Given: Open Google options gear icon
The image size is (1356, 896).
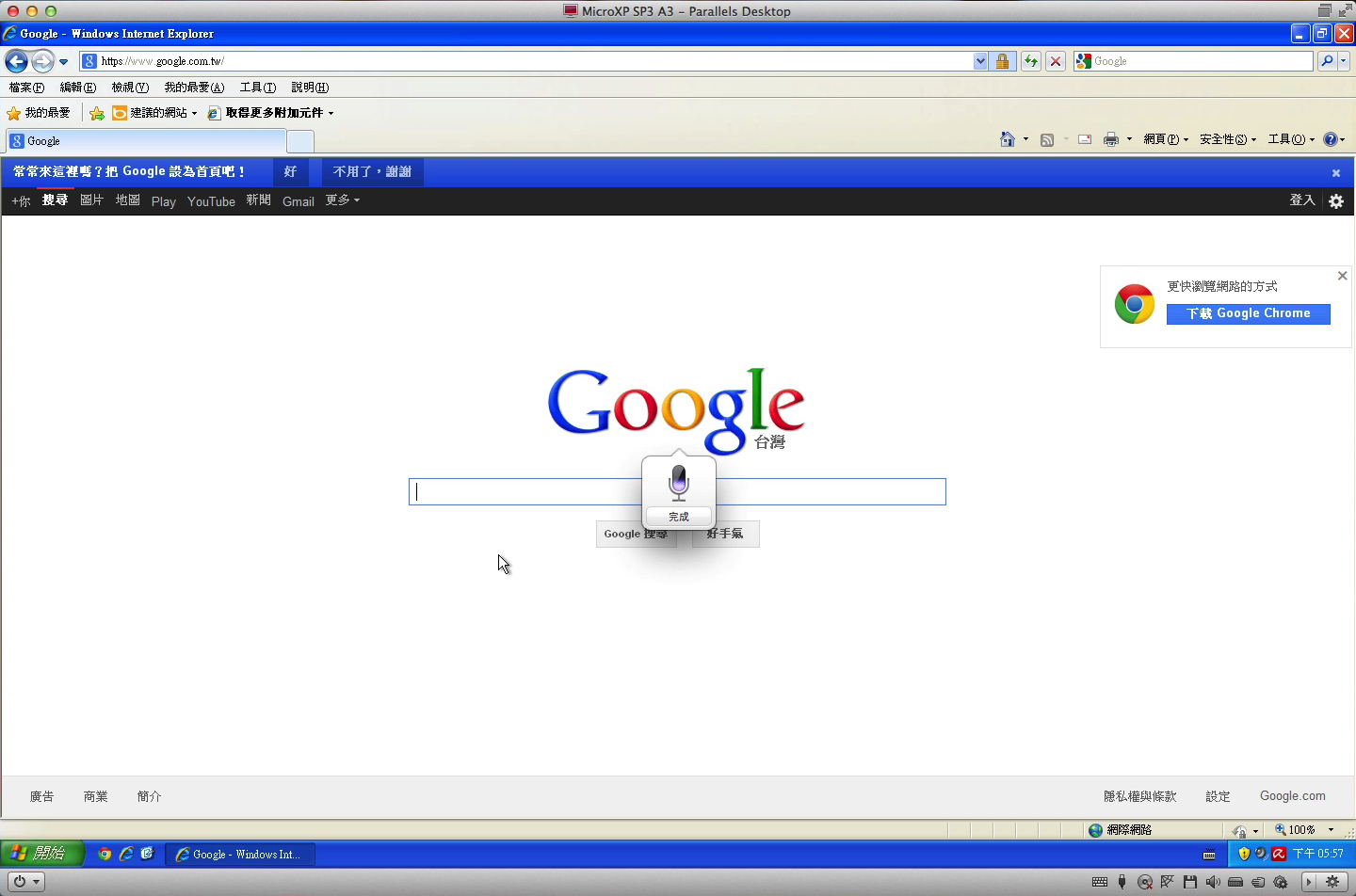Looking at the screenshot, I should (x=1336, y=201).
